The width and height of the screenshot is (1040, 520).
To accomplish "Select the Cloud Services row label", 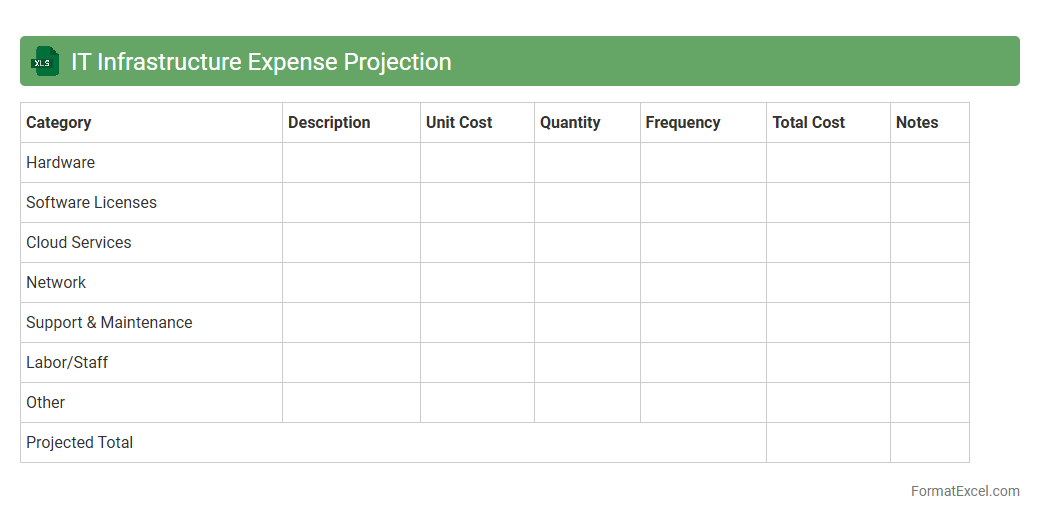I will (79, 243).
